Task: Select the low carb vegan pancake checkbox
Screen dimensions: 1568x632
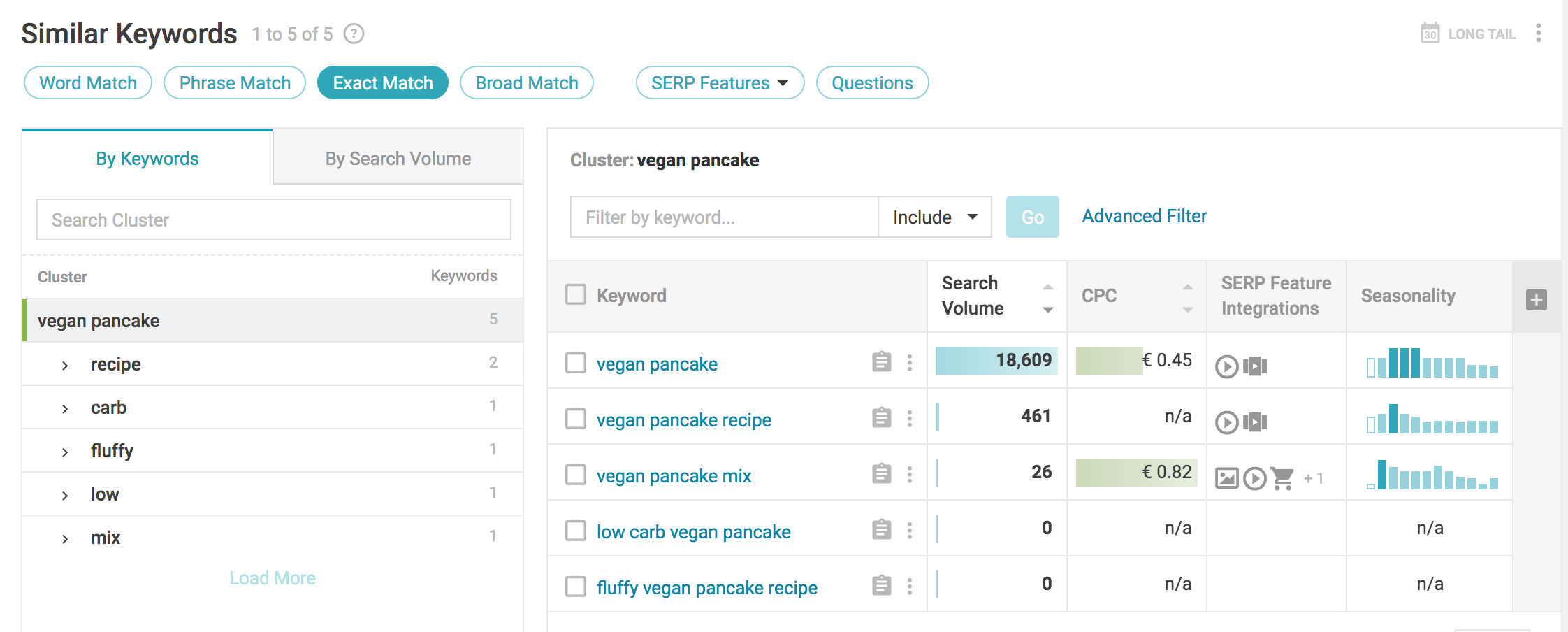Action: click(x=576, y=531)
